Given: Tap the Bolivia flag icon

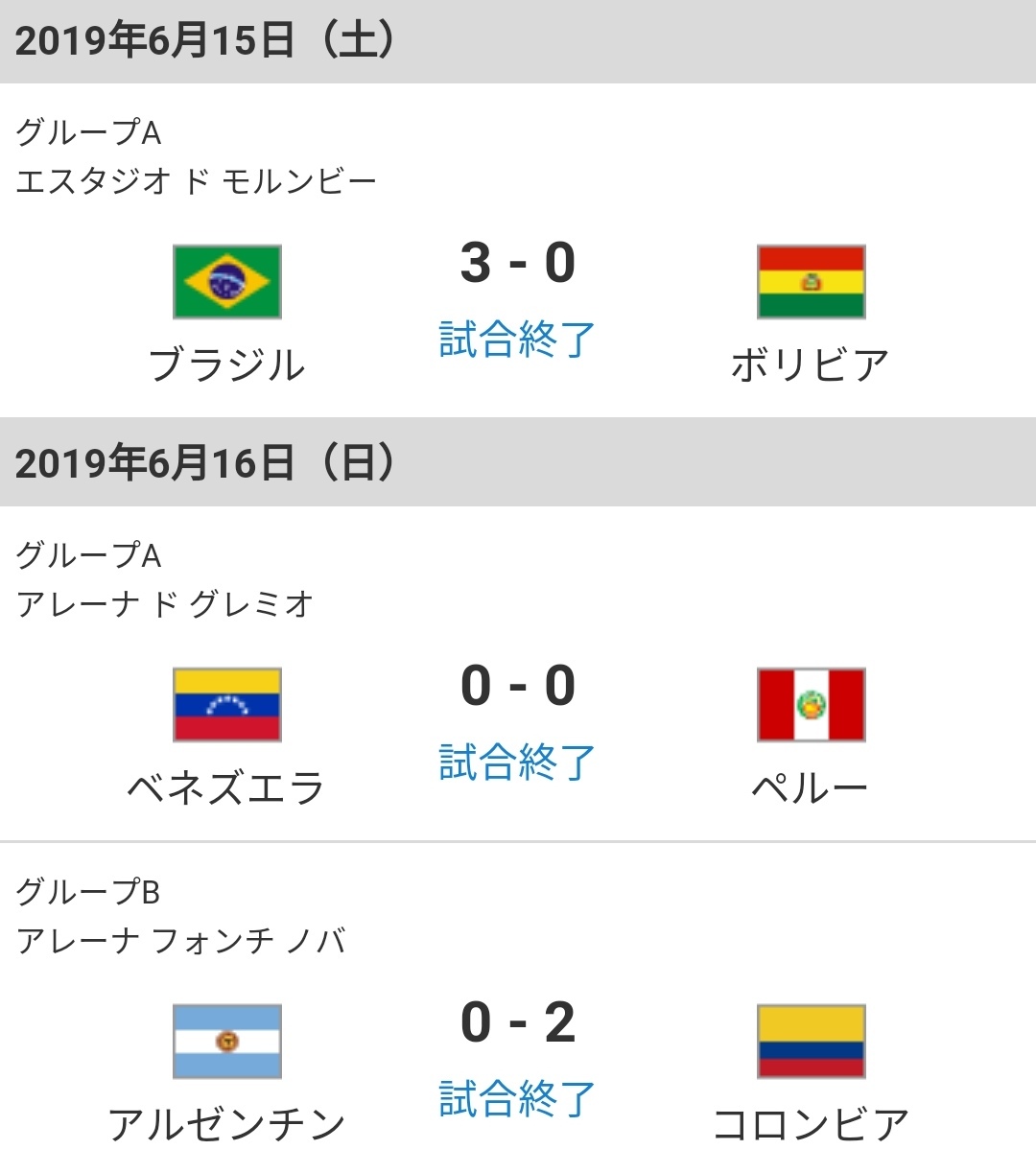Looking at the screenshot, I should (811, 282).
